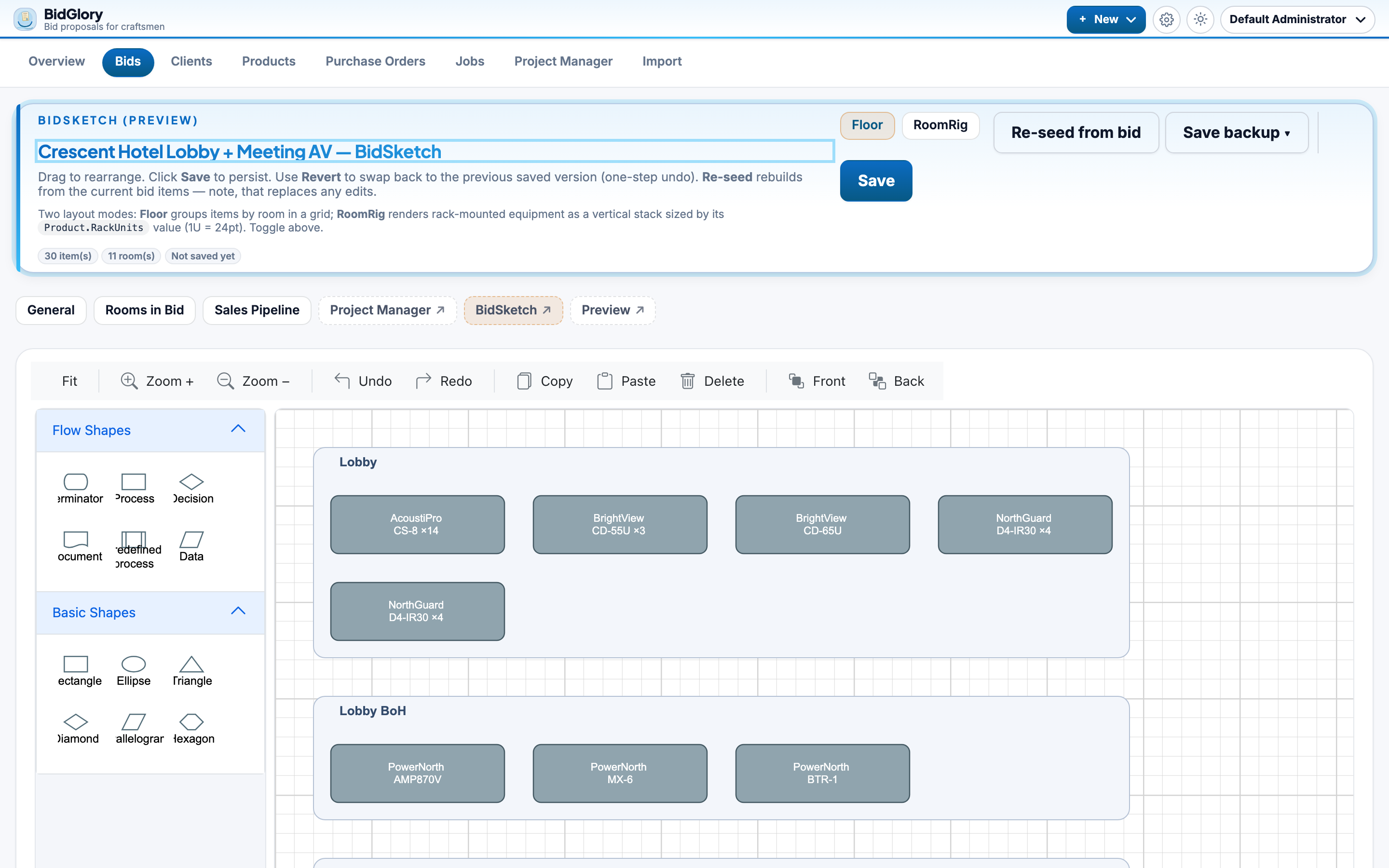The width and height of the screenshot is (1389, 868).
Task: Click the blue Save button
Action: pos(876,181)
